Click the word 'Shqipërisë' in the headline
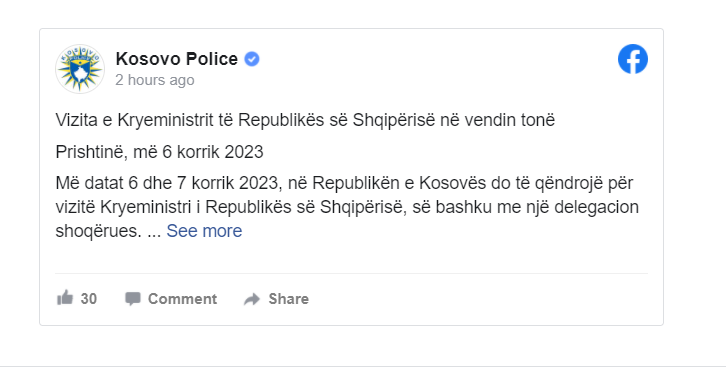The height and width of the screenshot is (390, 726). click(x=394, y=120)
